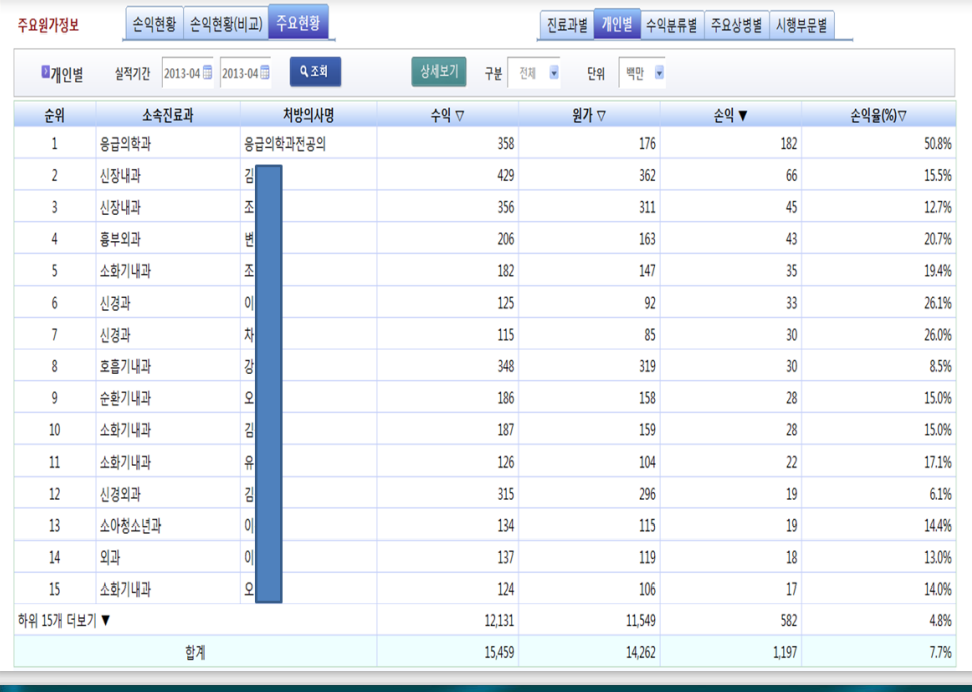Click the 조회 search button
This screenshot has width=972, height=692.
click(315, 72)
